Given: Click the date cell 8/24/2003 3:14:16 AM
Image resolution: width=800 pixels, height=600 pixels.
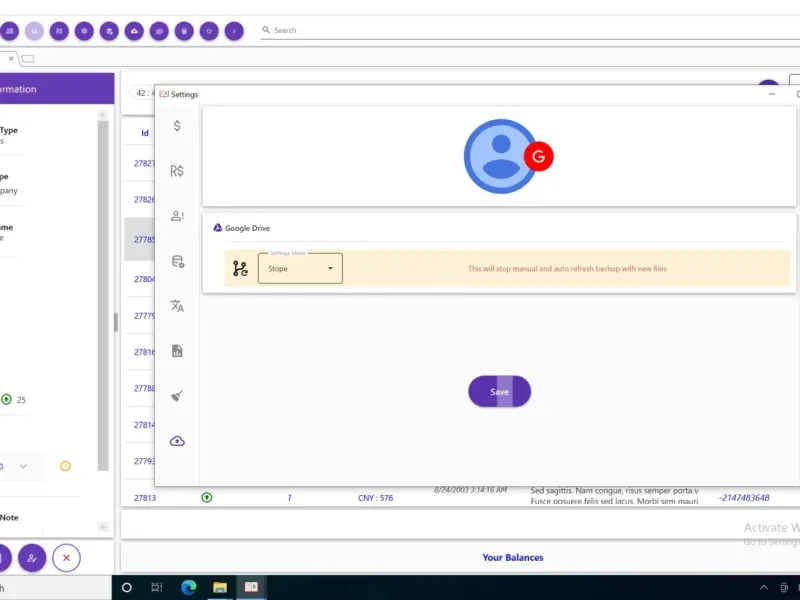Looking at the screenshot, I should click(x=470, y=490).
